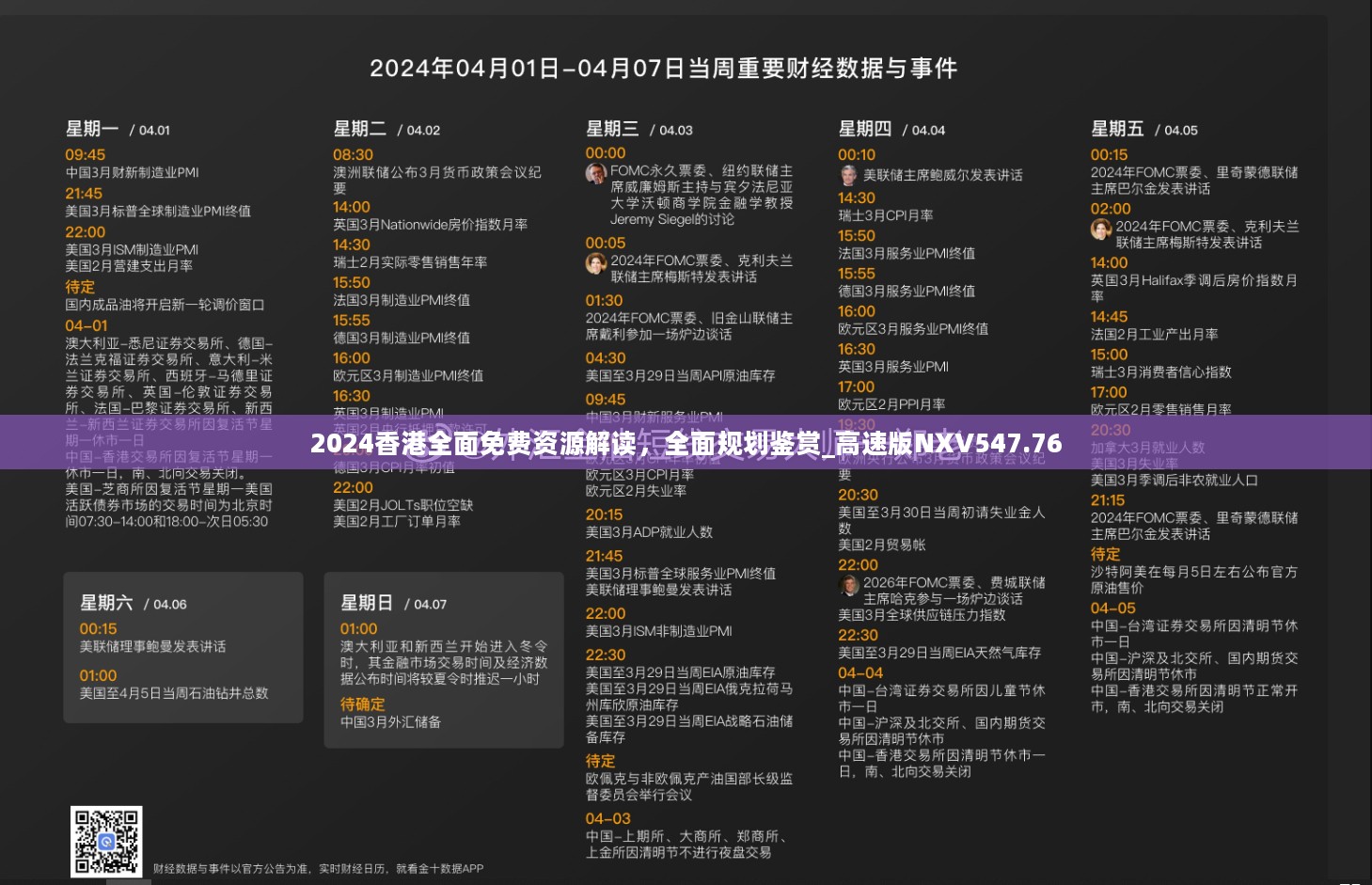Click Saturday's 00:15 time label

click(x=98, y=629)
